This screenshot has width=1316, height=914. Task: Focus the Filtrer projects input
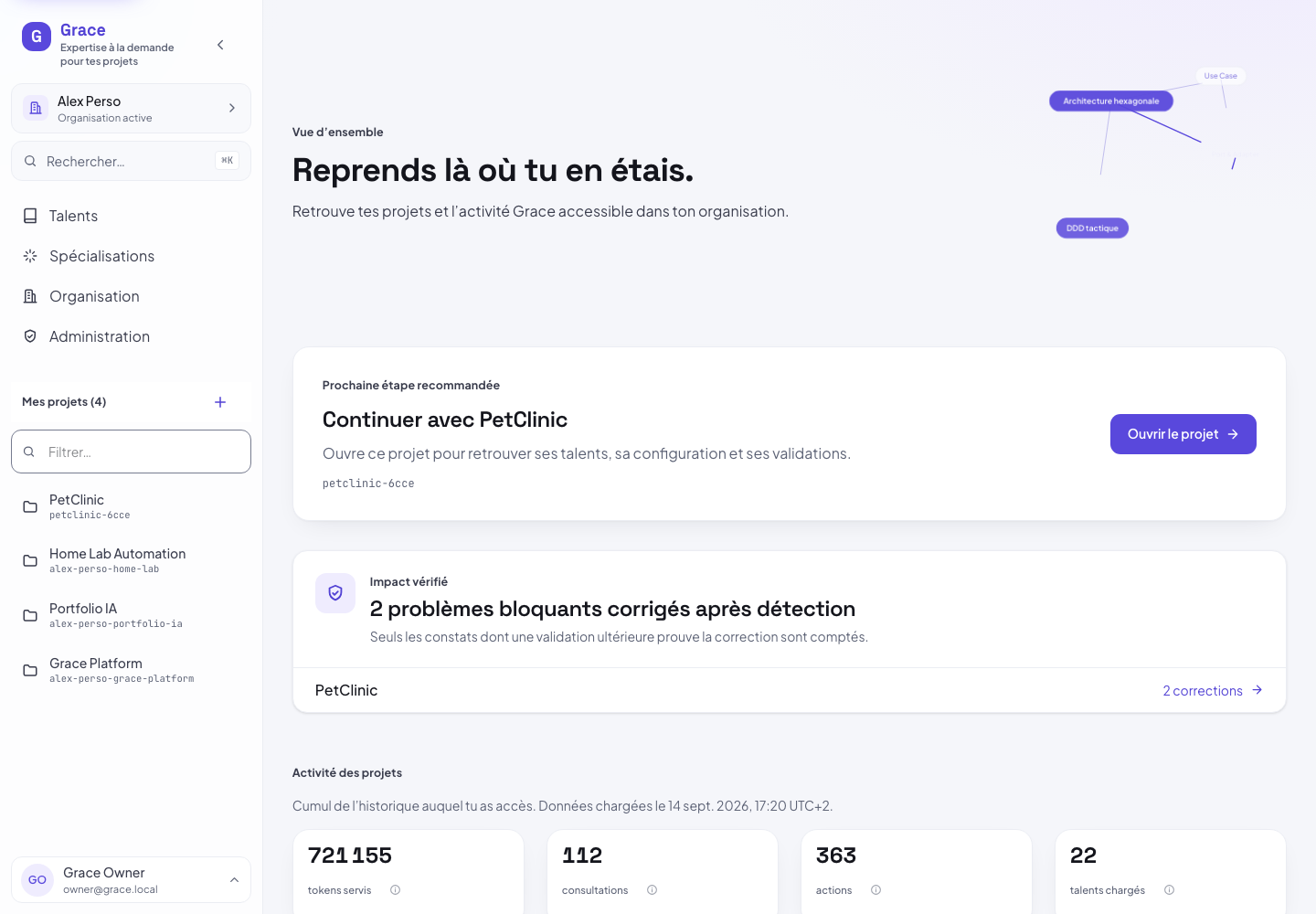[x=131, y=452]
